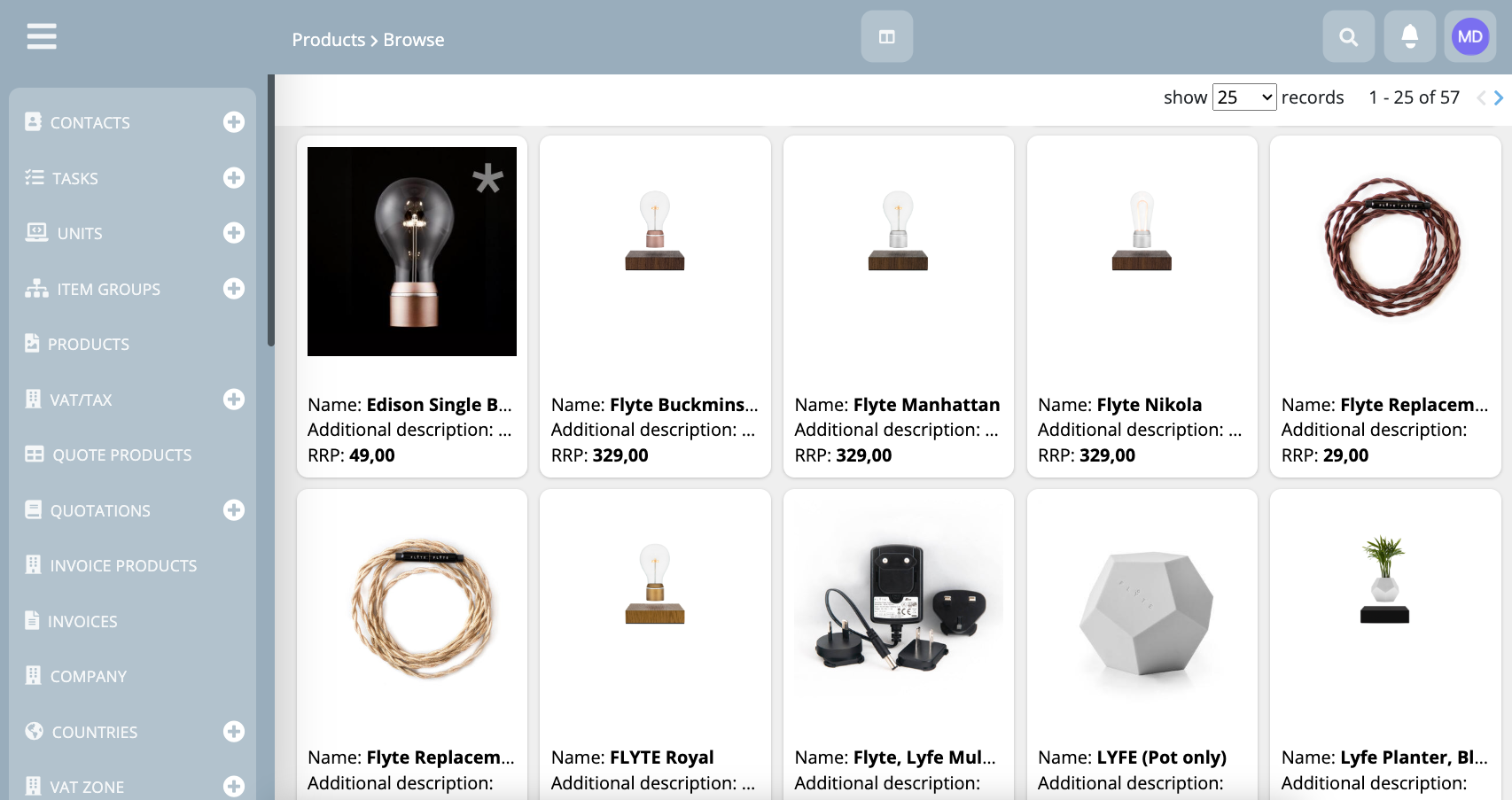This screenshot has height=800, width=1512.
Task: Click the search magnifier icon
Action: coord(1348,37)
